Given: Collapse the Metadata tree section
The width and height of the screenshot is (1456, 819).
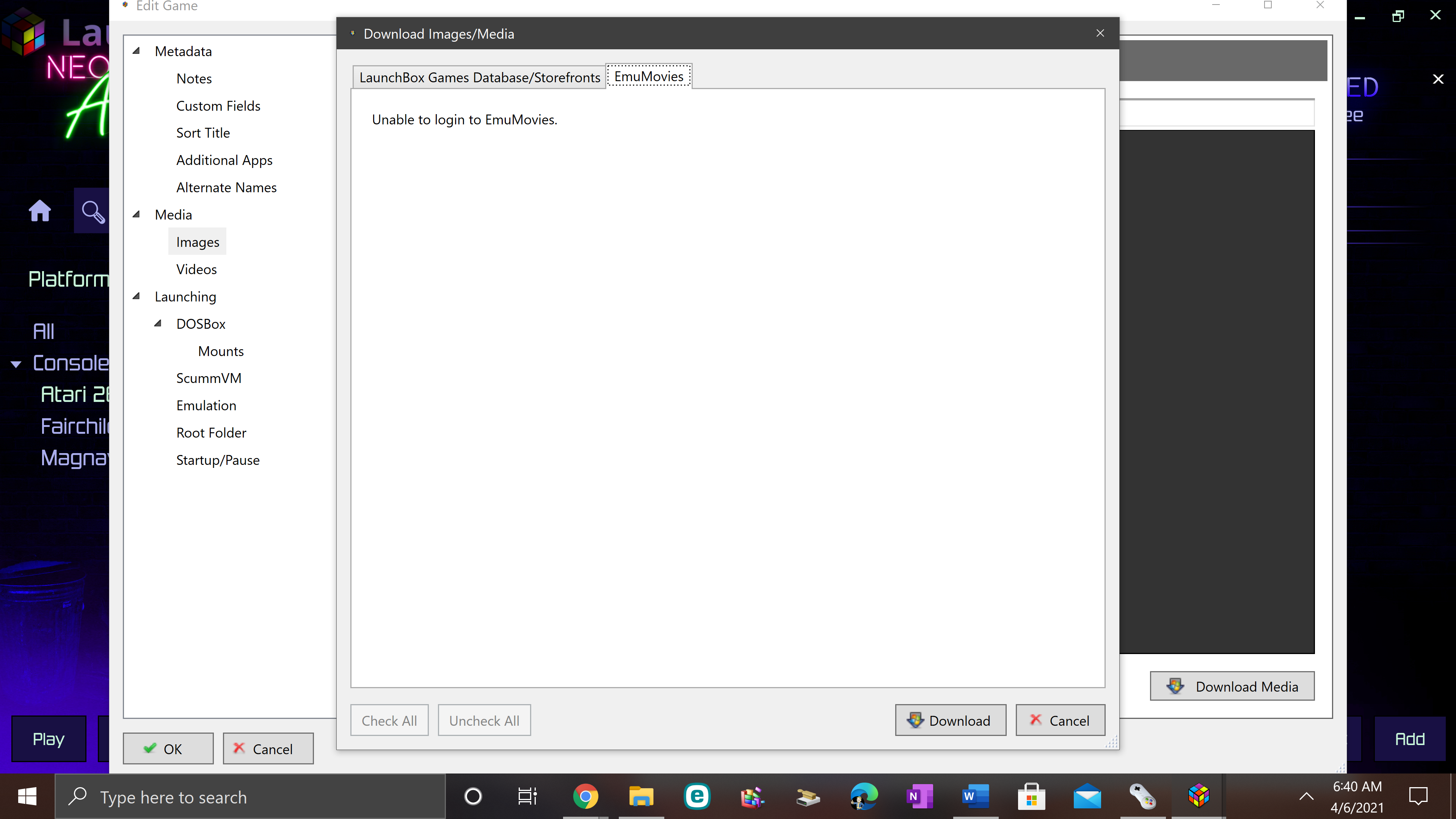Looking at the screenshot, I should point(136,51).
